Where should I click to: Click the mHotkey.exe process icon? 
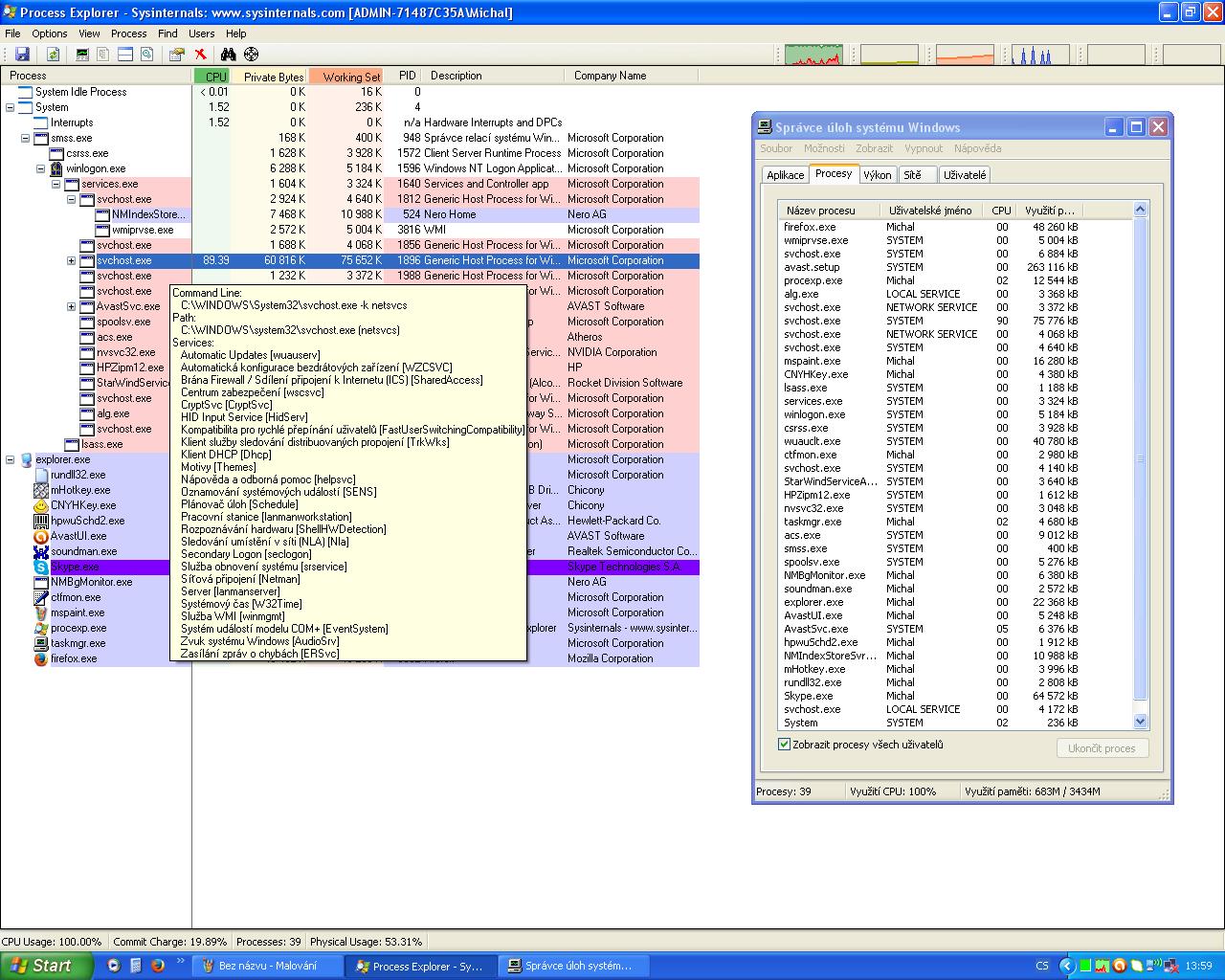click(41, 490)
